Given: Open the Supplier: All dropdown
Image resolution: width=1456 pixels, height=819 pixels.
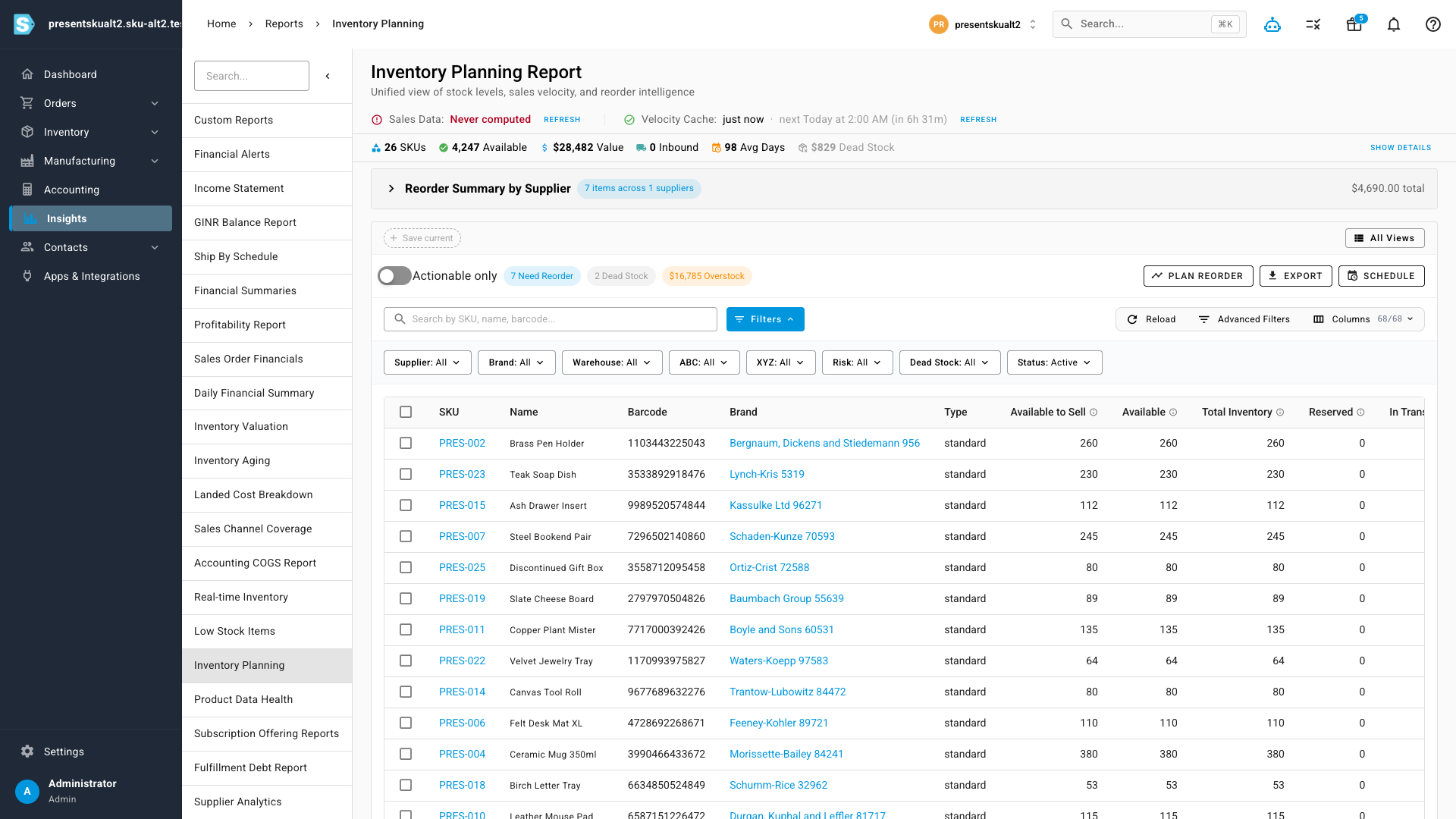Looking at the screenshot, I should click(x=428, y=362).
